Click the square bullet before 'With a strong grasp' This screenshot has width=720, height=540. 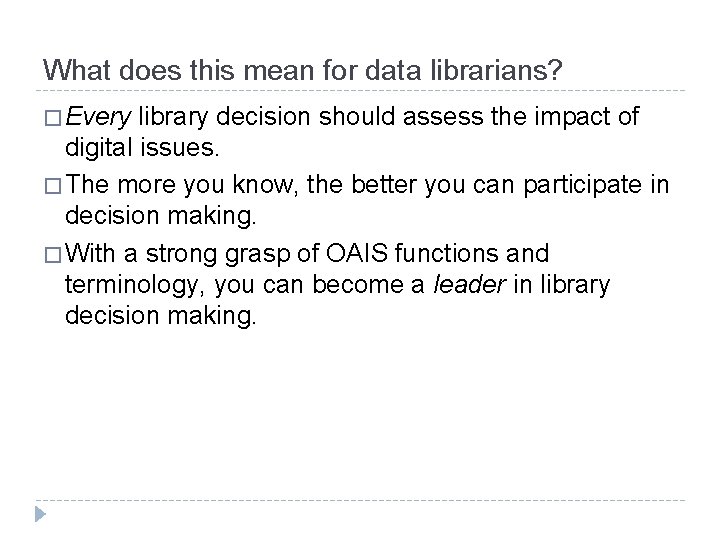click(53, 255)
